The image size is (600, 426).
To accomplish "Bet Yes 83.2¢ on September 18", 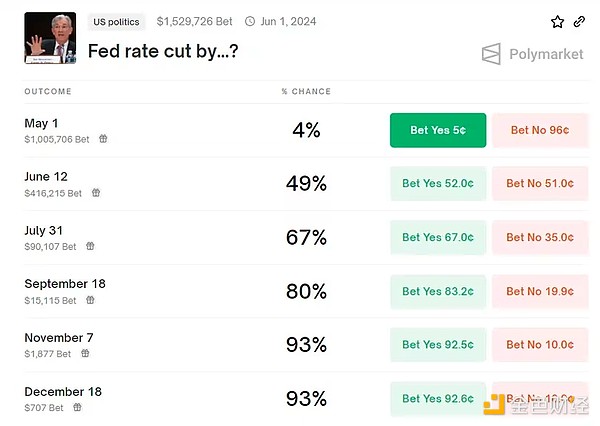I will pyautogui.click(x=438, y=291).
